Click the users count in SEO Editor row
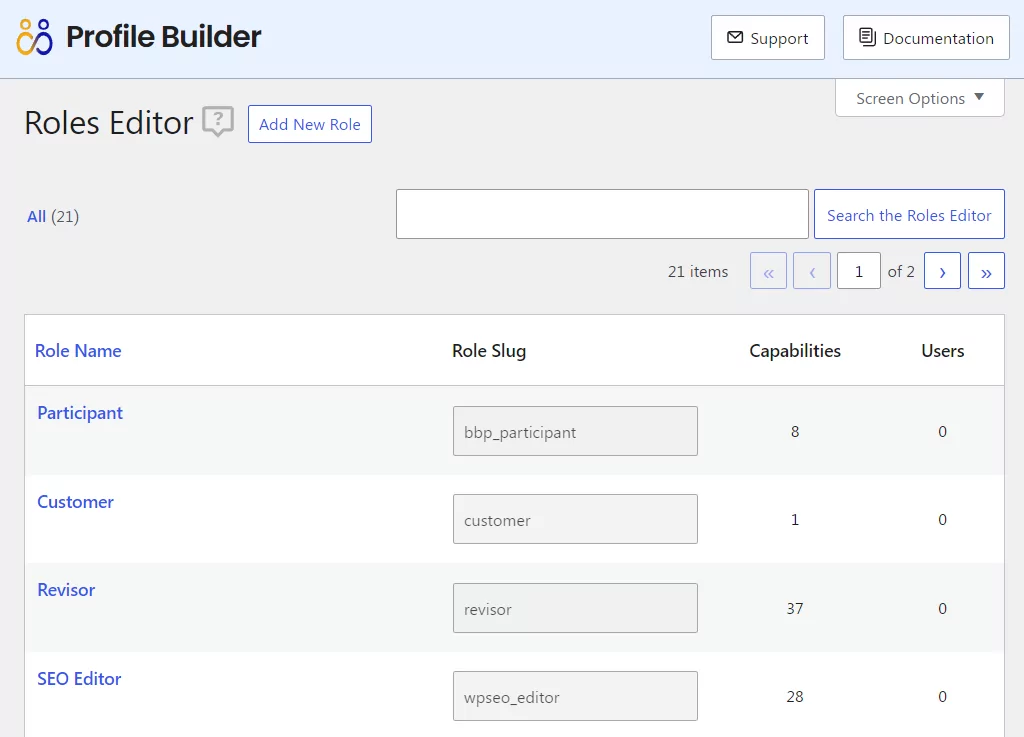The width and height of the screenshot is (1024, 737). pos(942,697)
